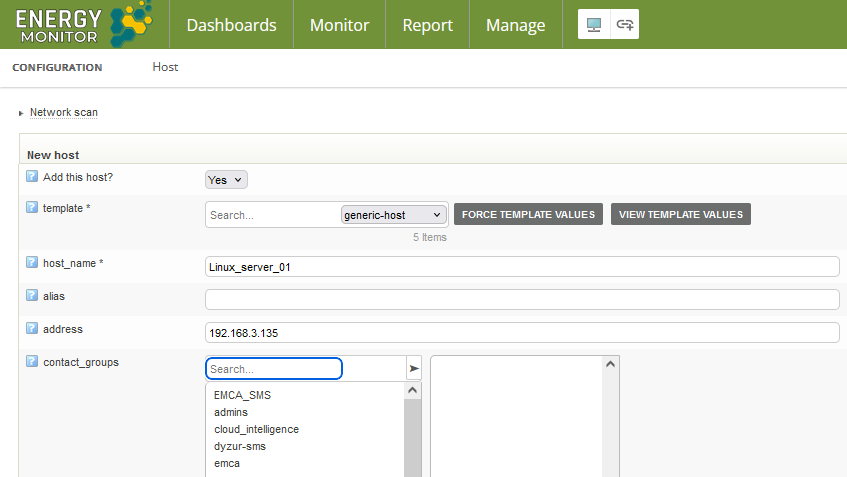847x477 pixels.
Task: Select cloud_intelligence in contact groups list
Action: (x=256, y=429)
